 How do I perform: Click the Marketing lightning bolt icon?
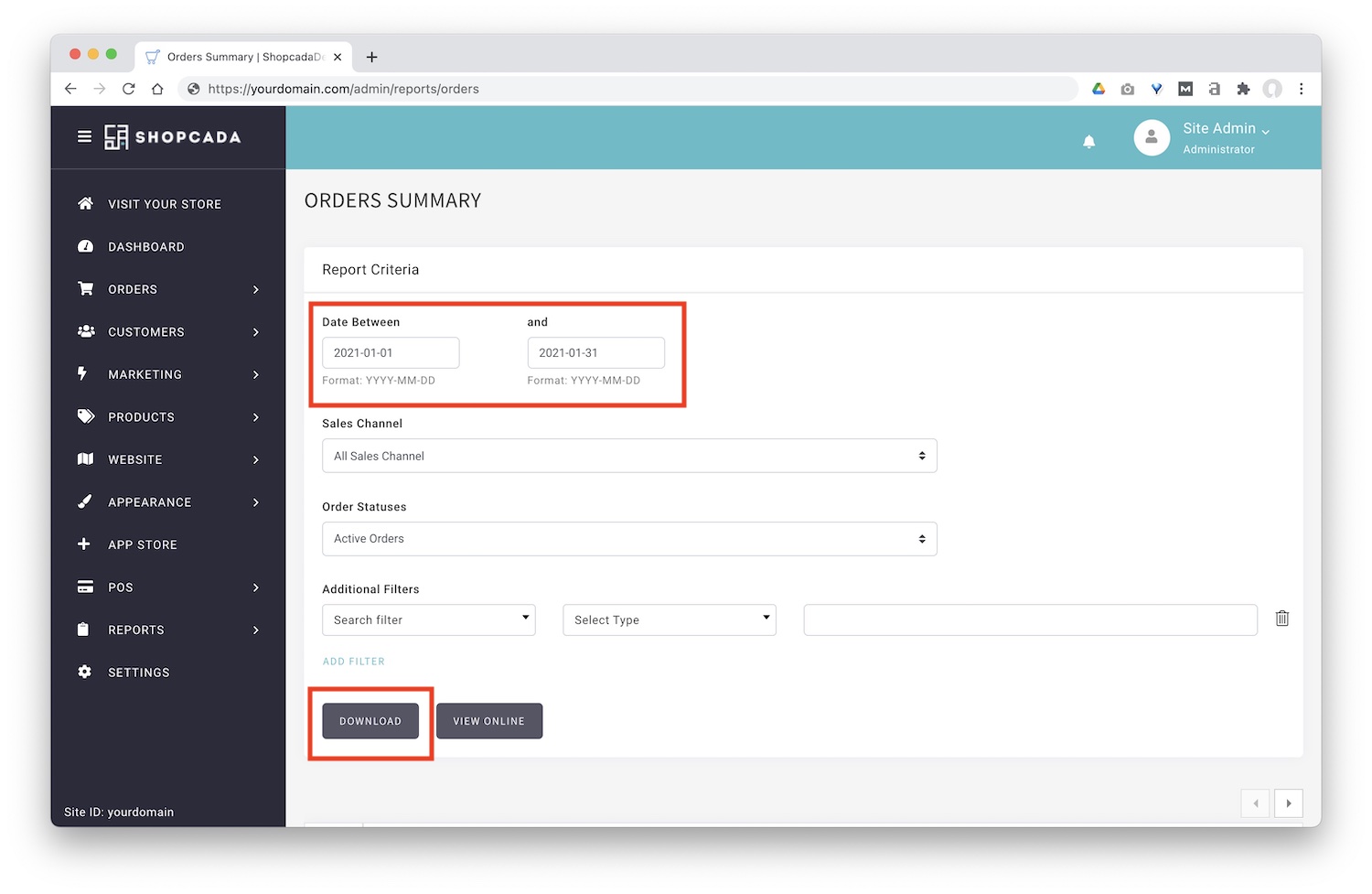pyautogui.click(x=82, y=373)
